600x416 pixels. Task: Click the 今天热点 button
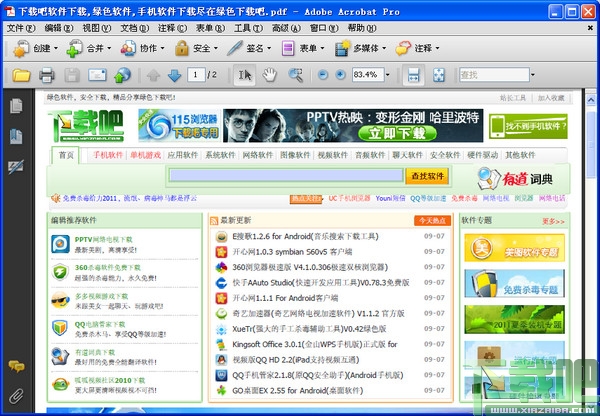432,220
